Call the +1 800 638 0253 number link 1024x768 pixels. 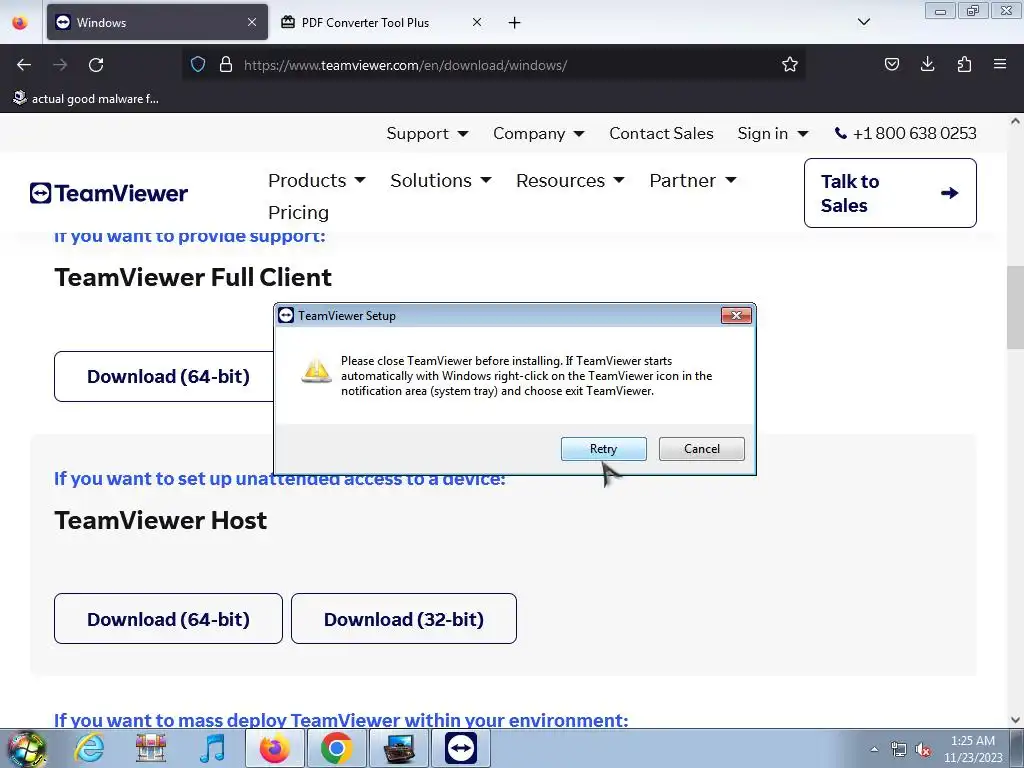click(905, 133)
